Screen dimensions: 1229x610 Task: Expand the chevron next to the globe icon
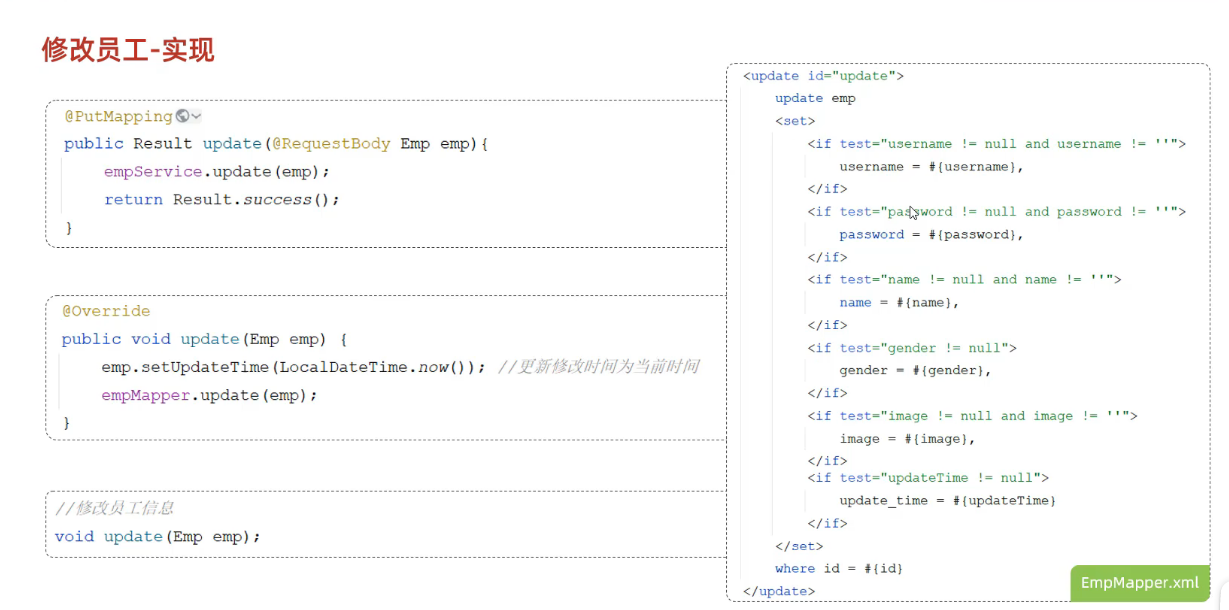point(196,117)
